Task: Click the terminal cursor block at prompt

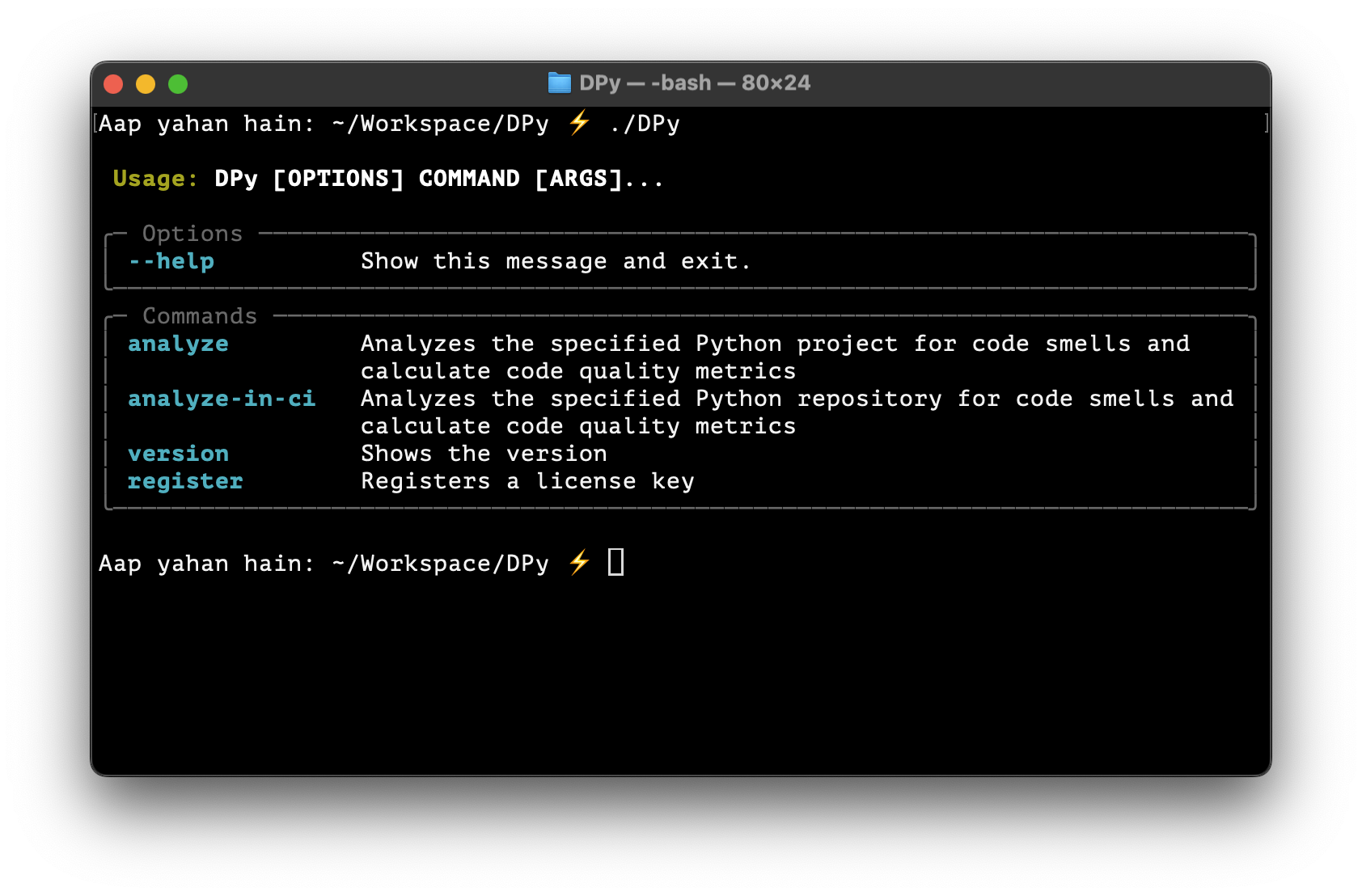Action: [615, 562]
